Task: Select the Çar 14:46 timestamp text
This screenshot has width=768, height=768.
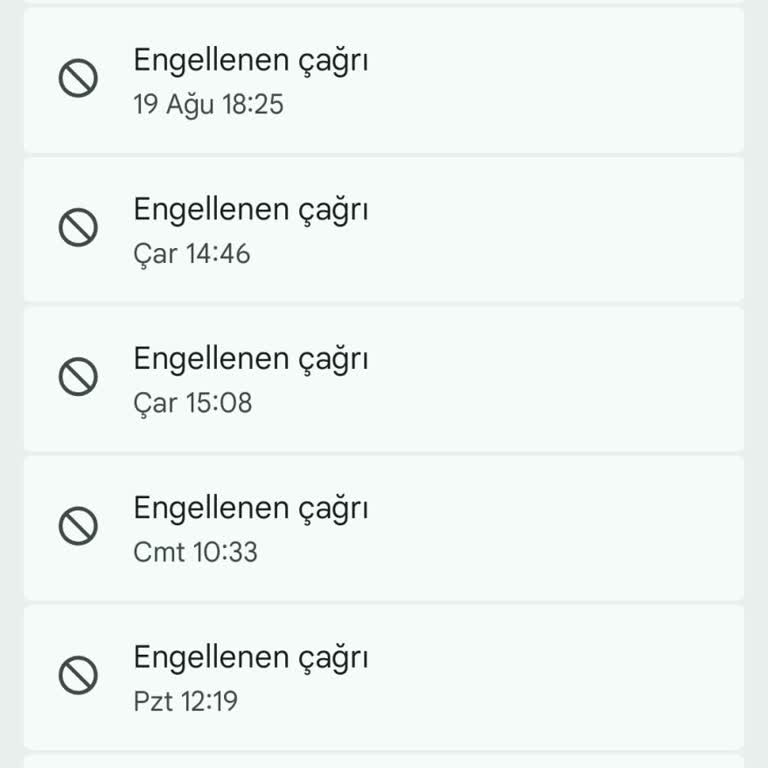Action: point(191,254)
